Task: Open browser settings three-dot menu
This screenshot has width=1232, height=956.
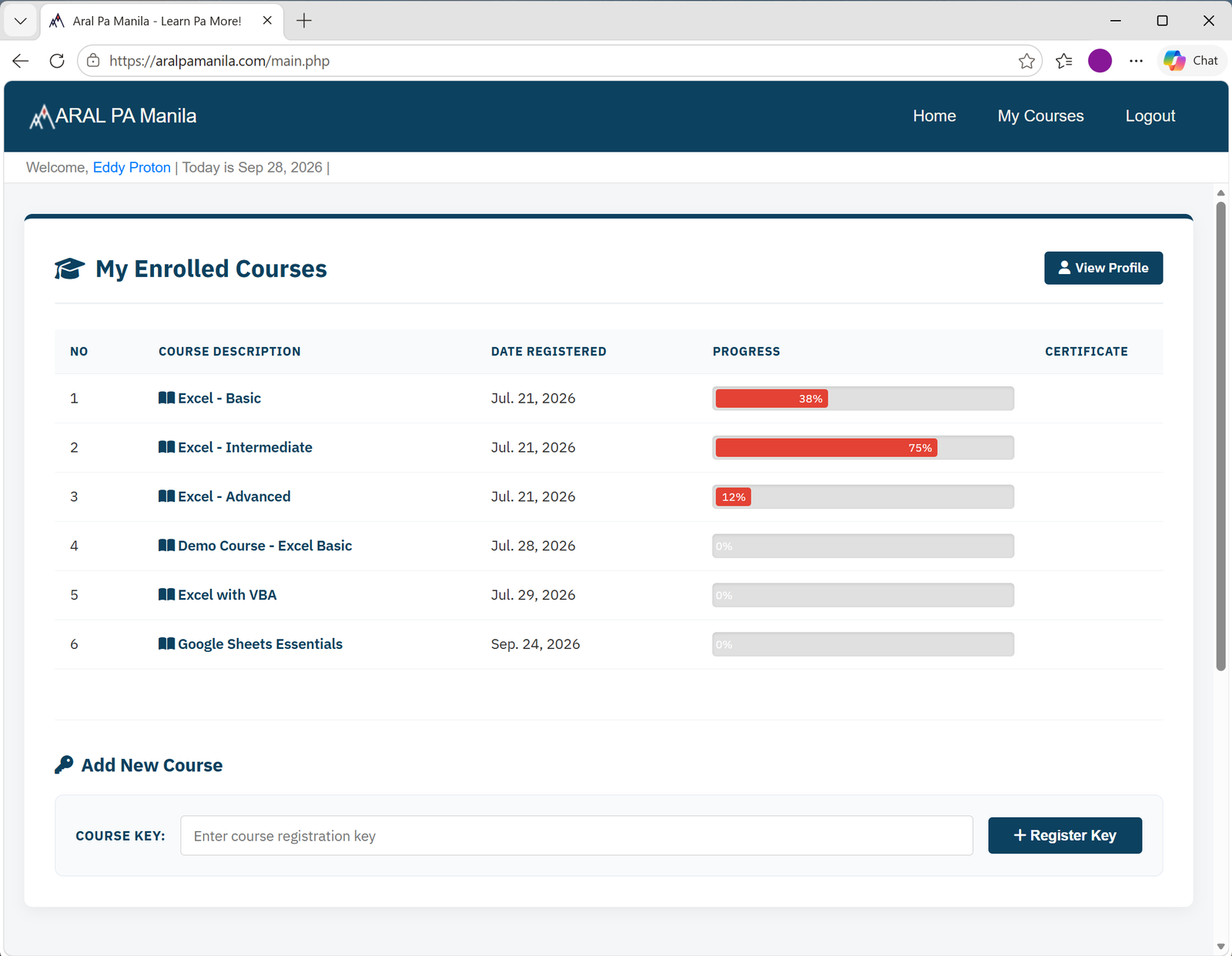Action: pyautogui.click(x=1136, y=61)
